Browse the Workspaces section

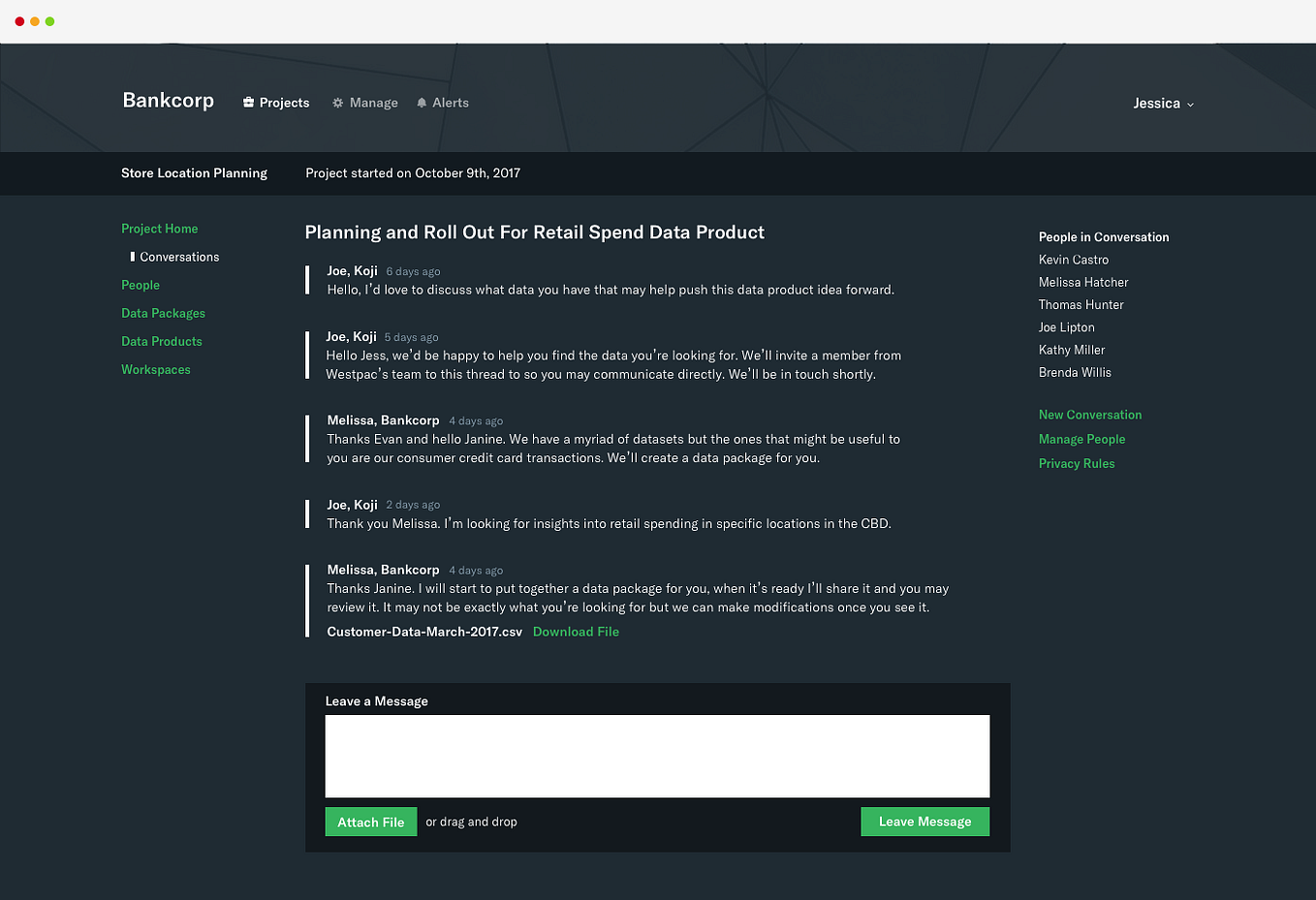pos(155,368)
